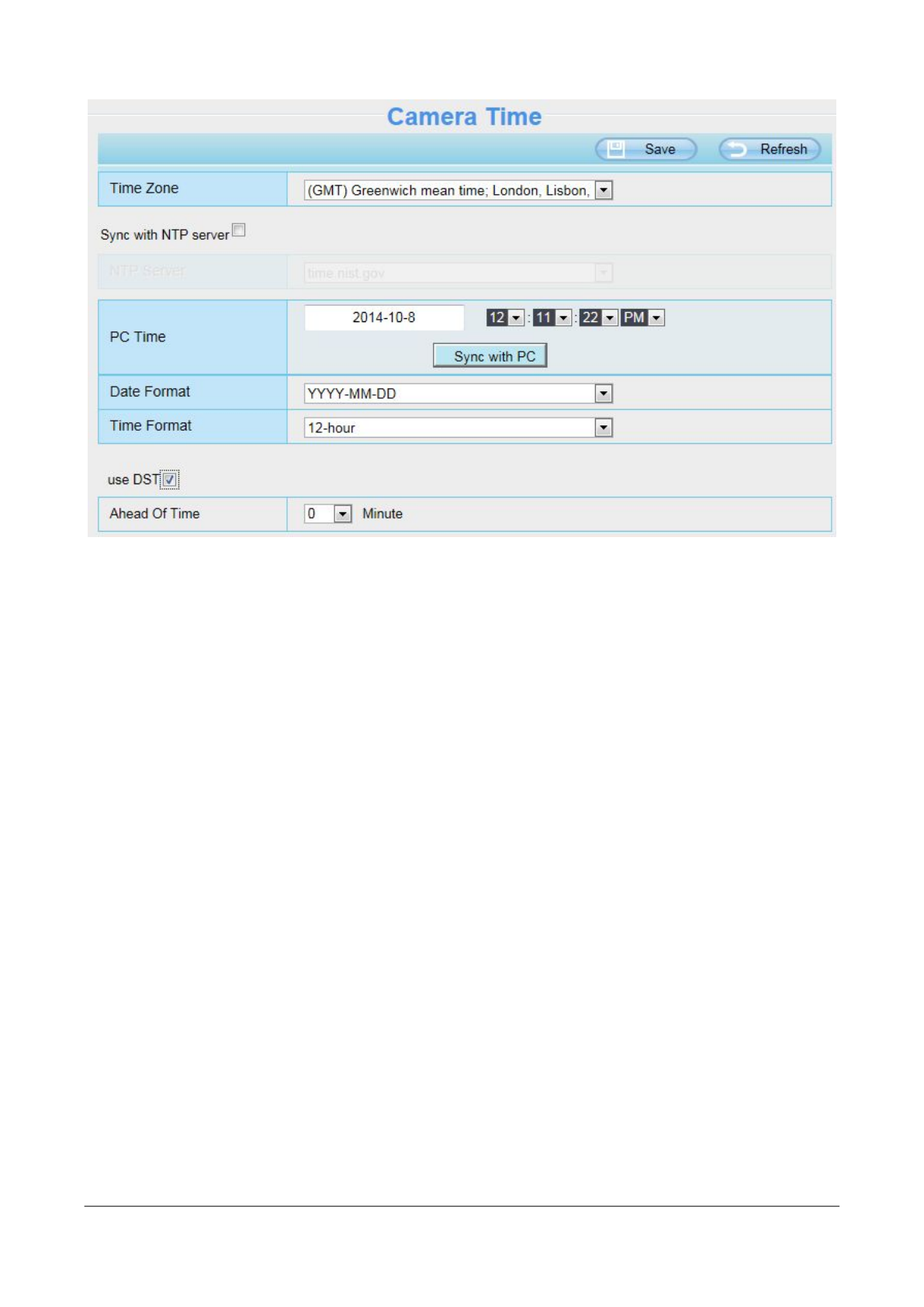
Task: Open the Date Format dropdown
Action: click(x=459, y=393)
